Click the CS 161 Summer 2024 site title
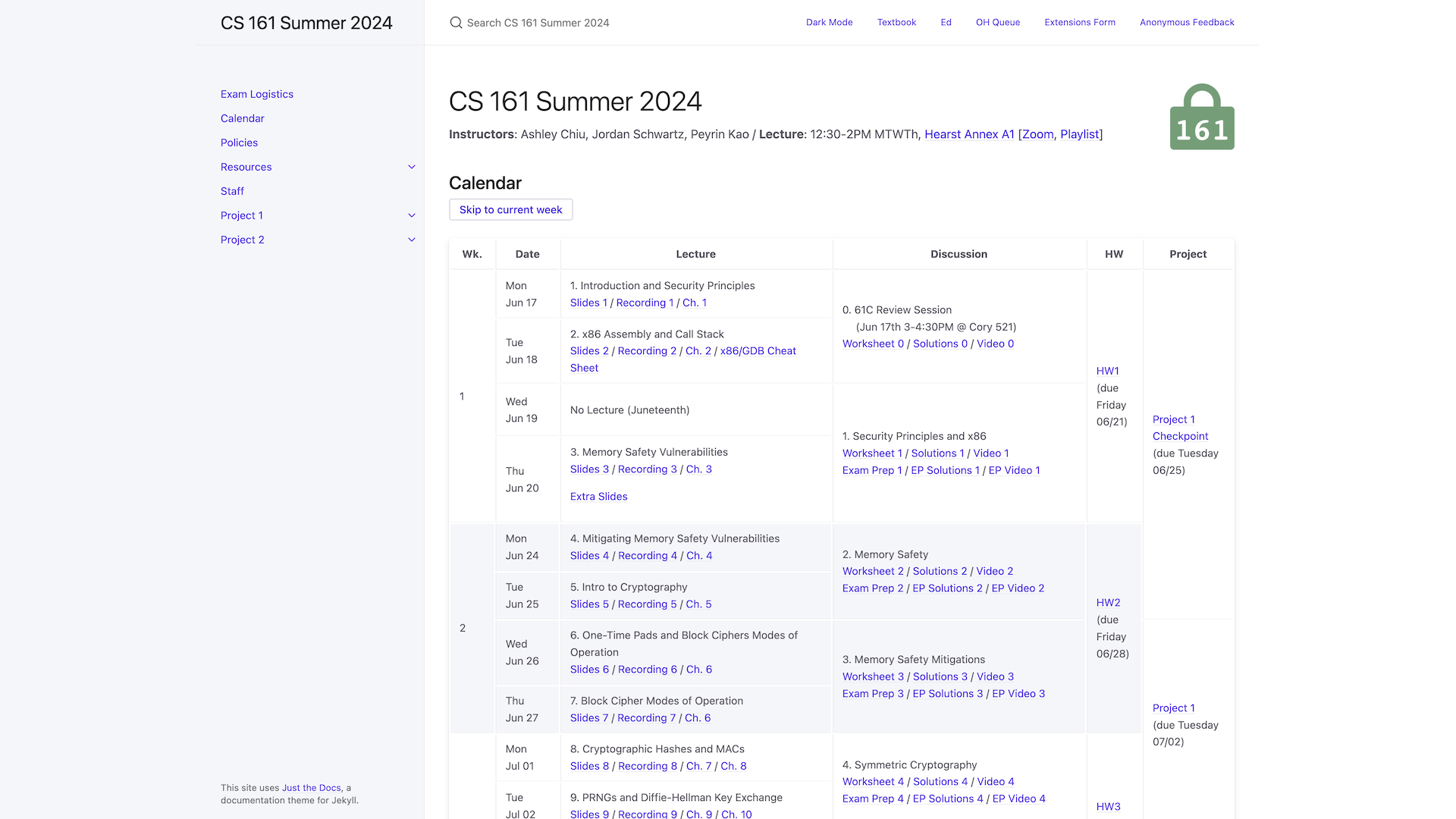 [x=306, y=23]
